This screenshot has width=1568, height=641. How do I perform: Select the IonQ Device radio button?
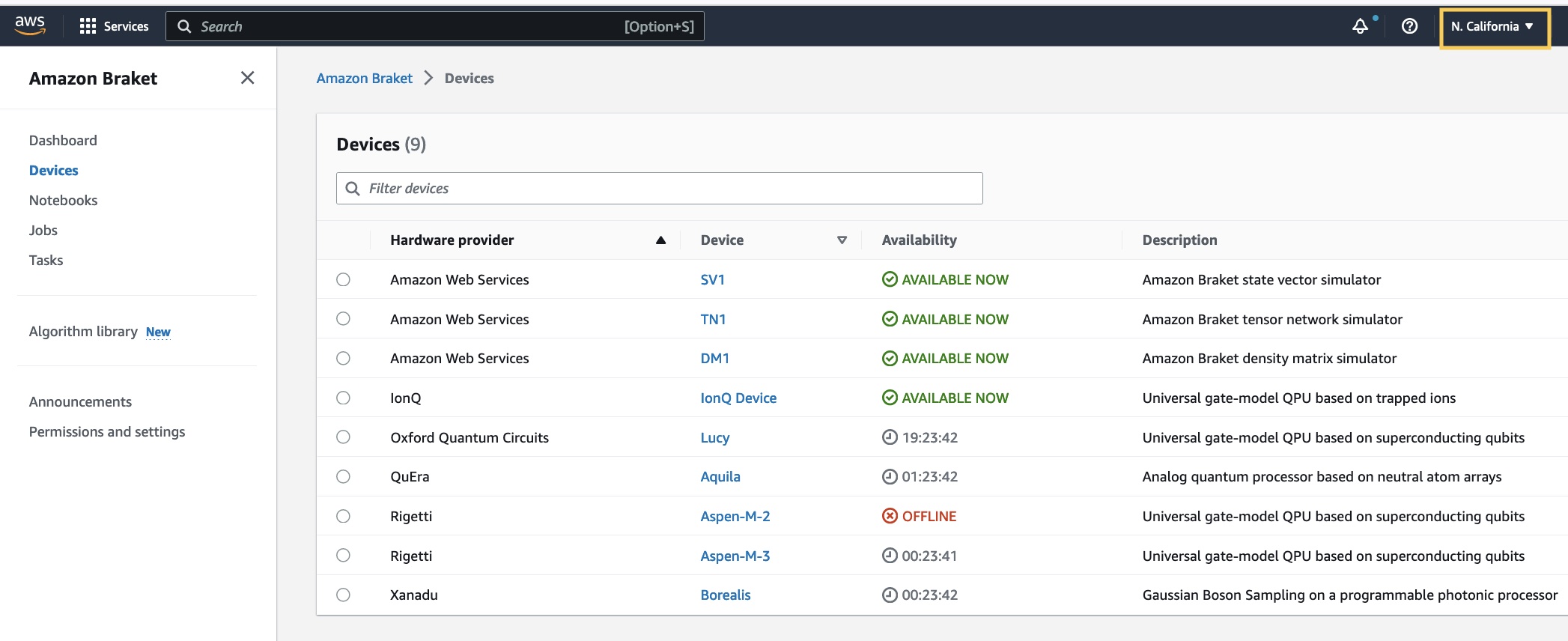click(x=343, y=398)
